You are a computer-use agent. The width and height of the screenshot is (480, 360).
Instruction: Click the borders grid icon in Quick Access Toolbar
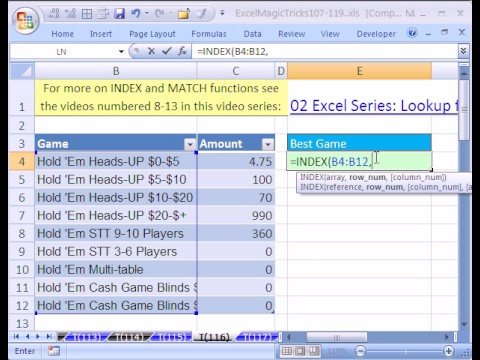point(87,14)
